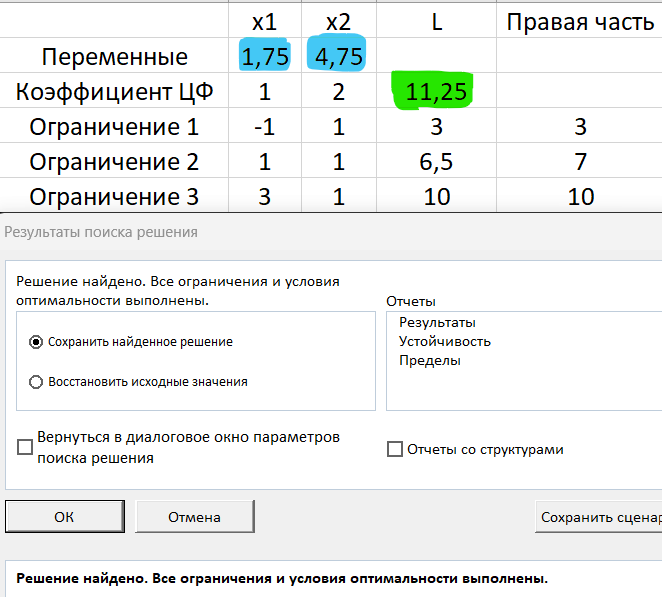Click the 'Ограничение 1' label cell

[114, 126]
